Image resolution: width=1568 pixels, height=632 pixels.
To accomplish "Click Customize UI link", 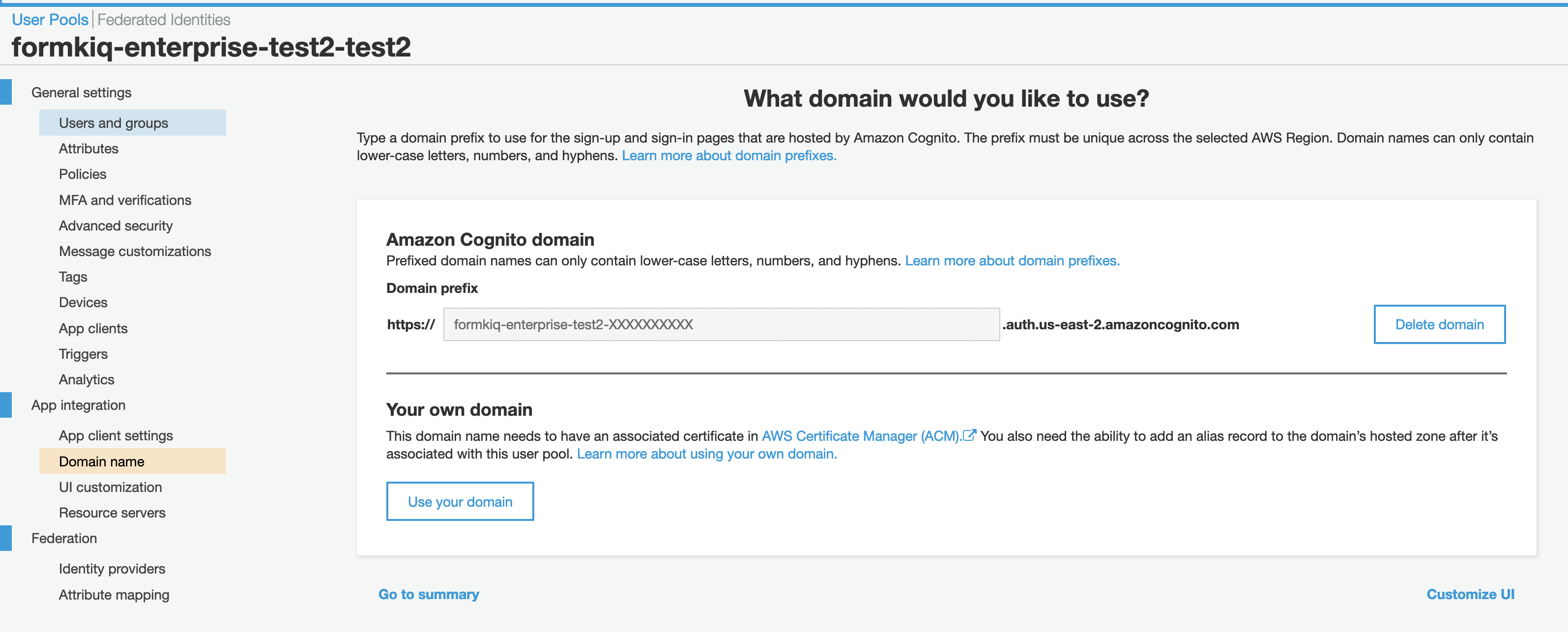I will point(1471,595).
